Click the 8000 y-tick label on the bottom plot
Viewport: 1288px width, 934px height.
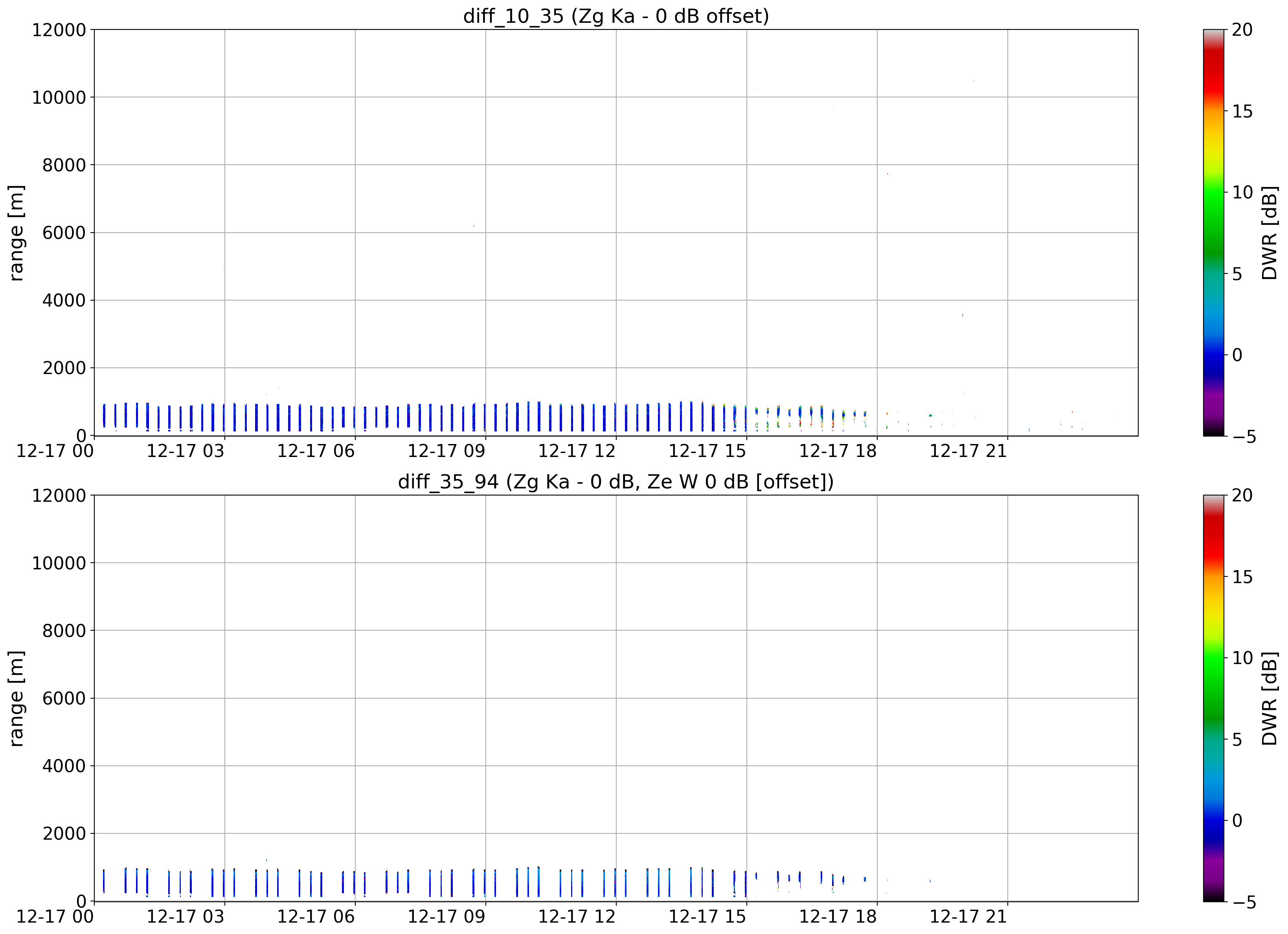point(64,631)
